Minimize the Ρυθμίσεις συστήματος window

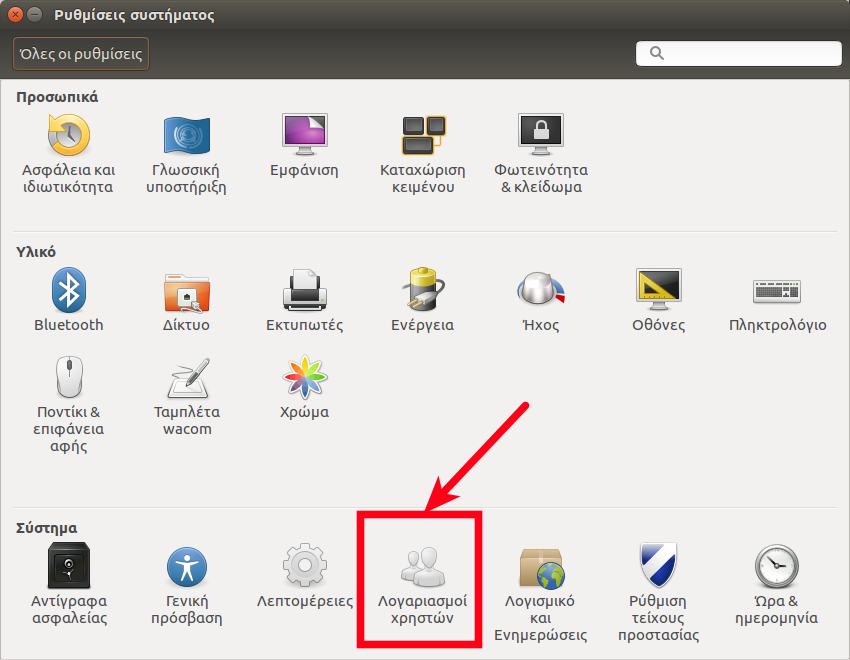point(35,15)
